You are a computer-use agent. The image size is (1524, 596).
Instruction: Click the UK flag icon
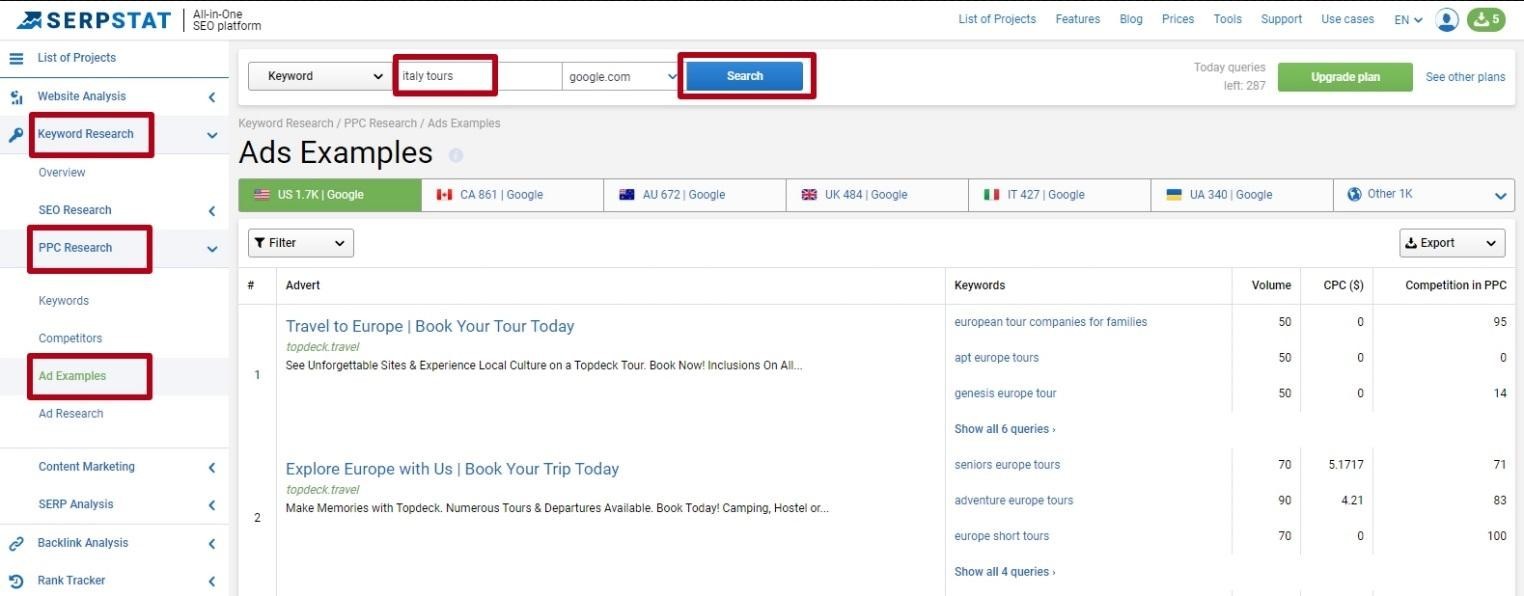tap(809, 195)
